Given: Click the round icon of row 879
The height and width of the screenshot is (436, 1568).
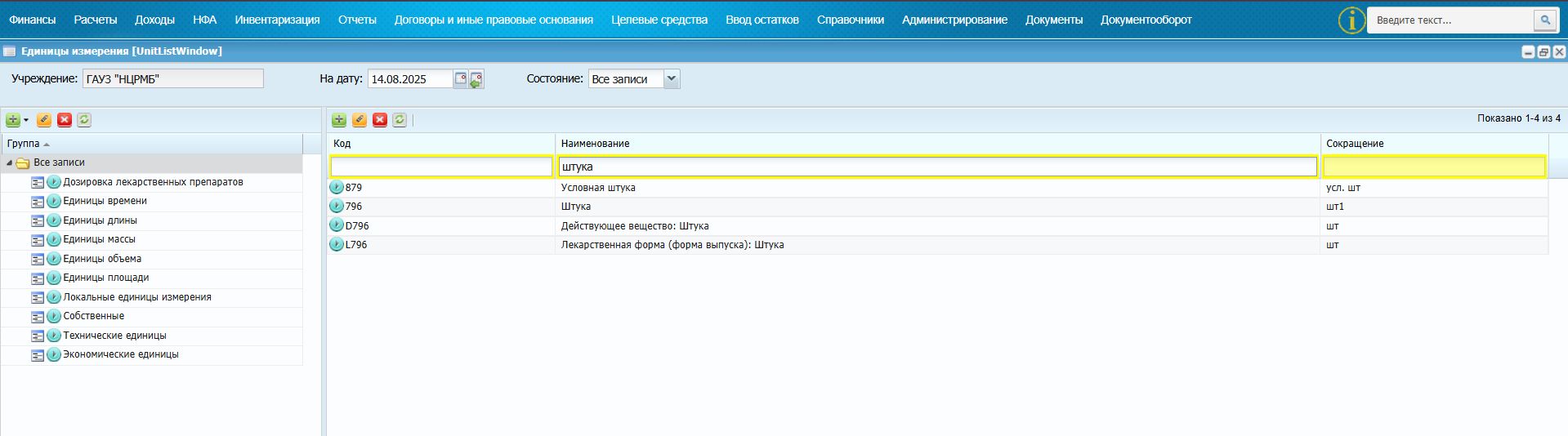Looking at the screenshot, I should pos(337,187).
